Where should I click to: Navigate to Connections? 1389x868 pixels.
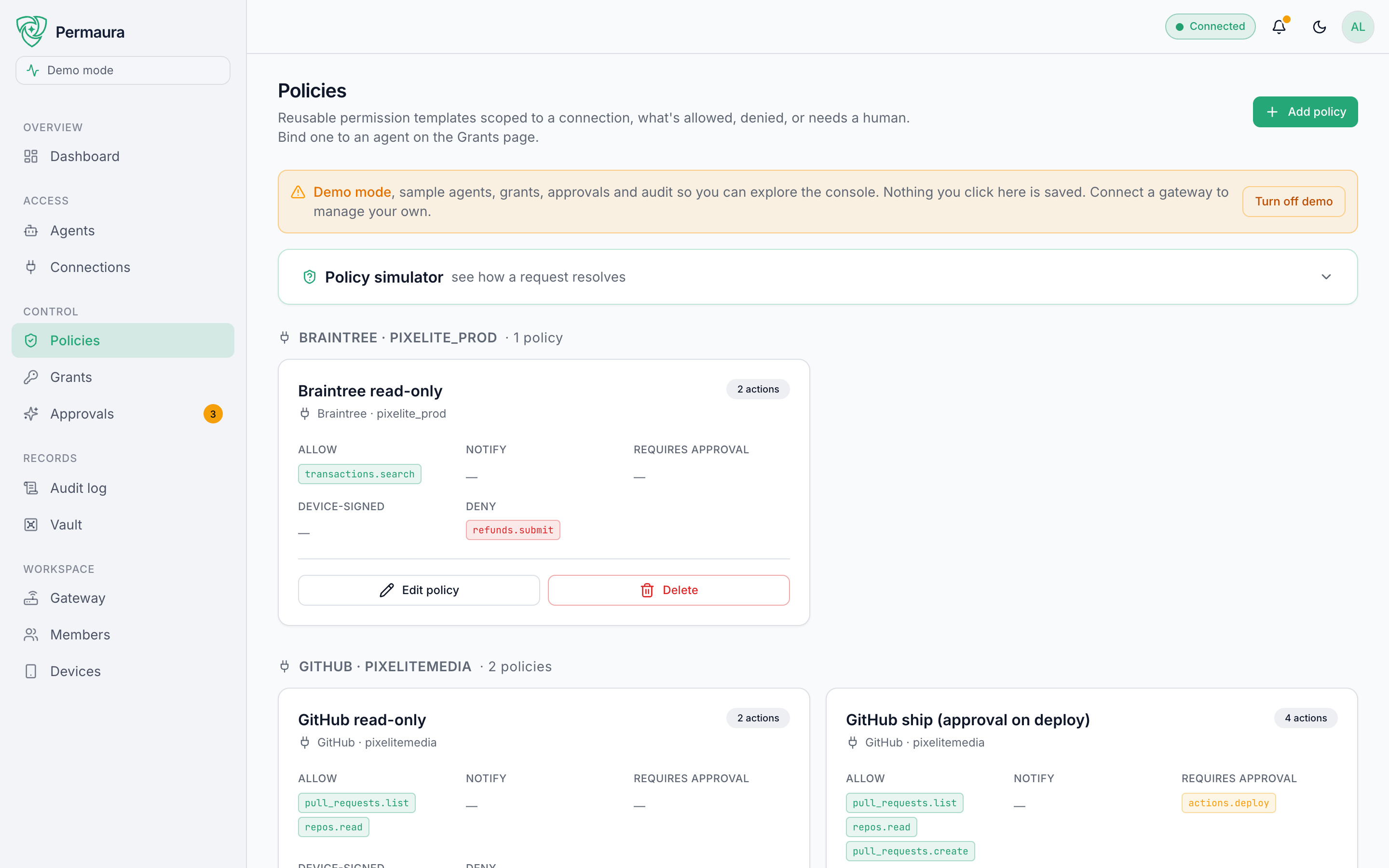click(x=123, y=267)
